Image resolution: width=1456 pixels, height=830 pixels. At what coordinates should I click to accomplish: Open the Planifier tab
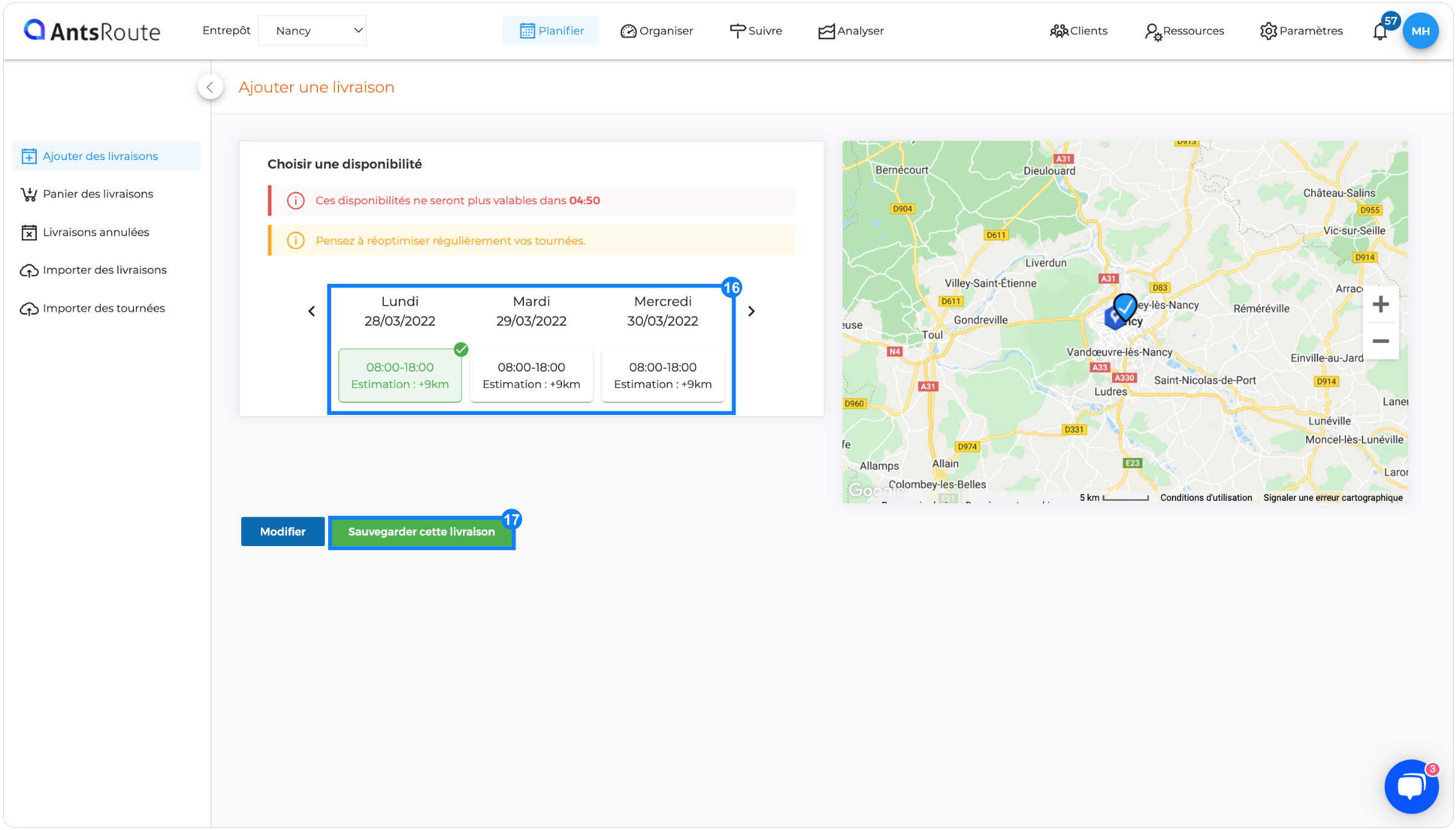(x=551, y=31)
